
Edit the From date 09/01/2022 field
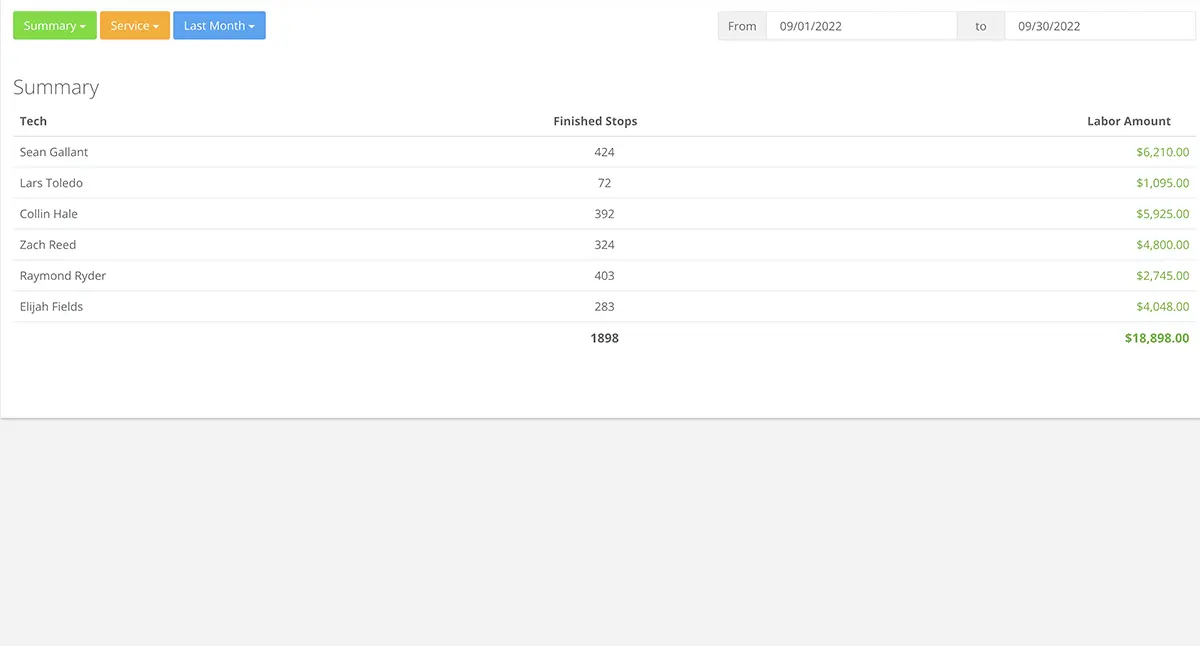[x=861, y=26]
